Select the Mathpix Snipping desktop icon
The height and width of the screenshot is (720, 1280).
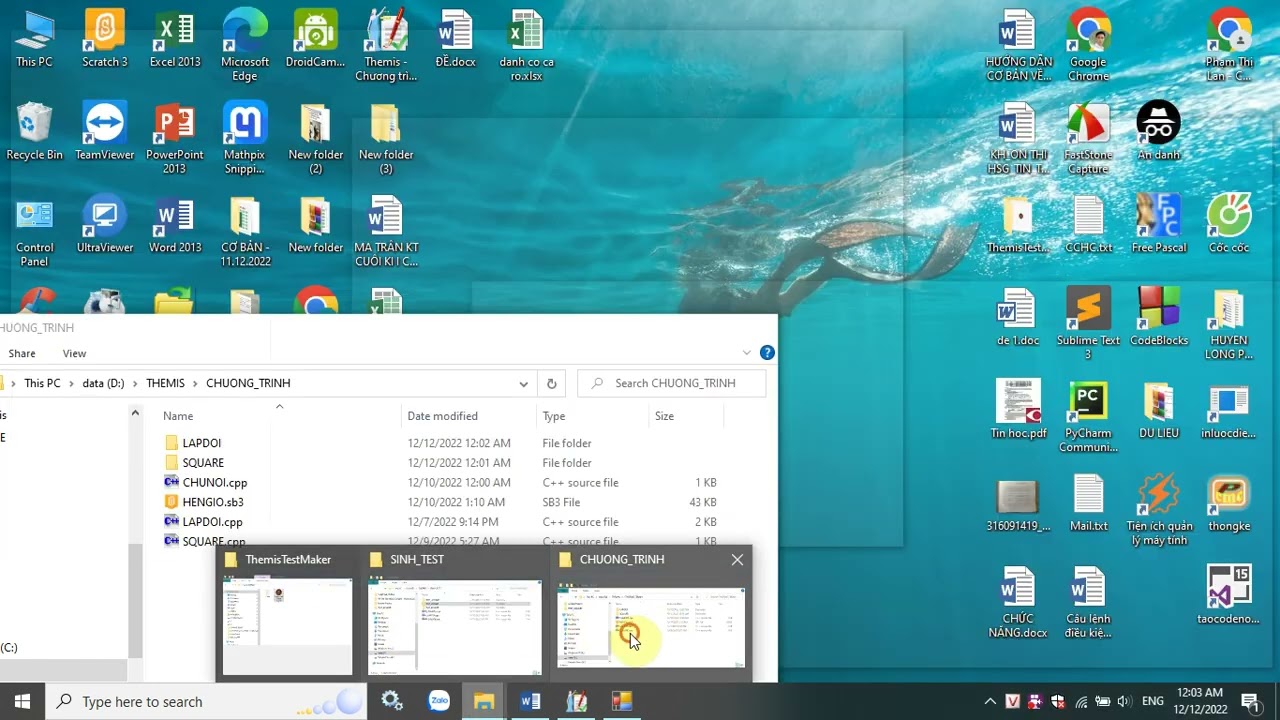[x=245, y=138]
